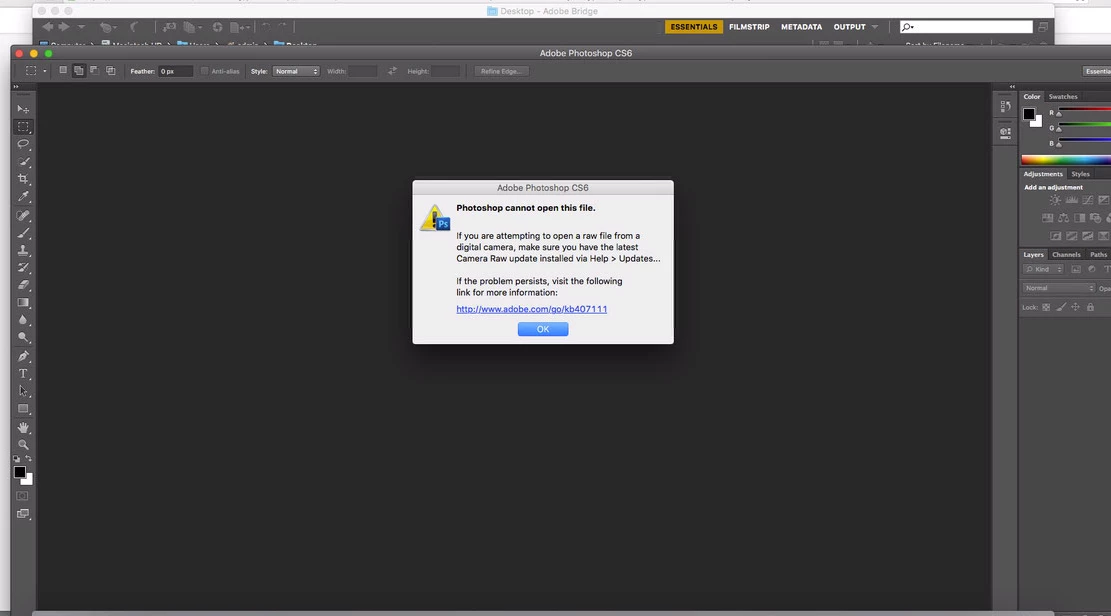Switch to the Swatches tab

pos(1063,96)
